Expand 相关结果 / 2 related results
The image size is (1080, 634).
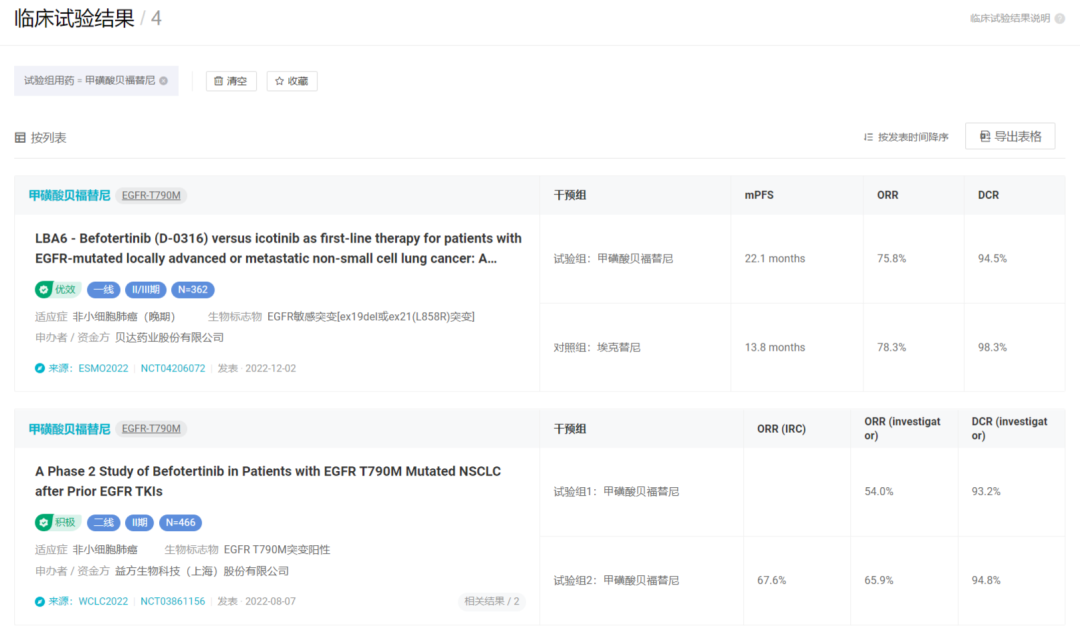click(x=492, y=601)
